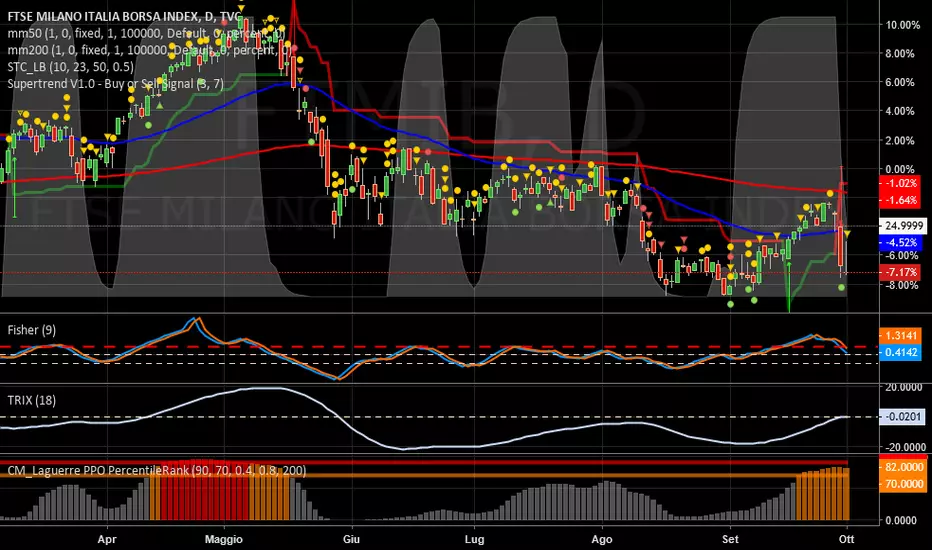
Task: Click the Maggio date on time axis
Action: [223, 539]
